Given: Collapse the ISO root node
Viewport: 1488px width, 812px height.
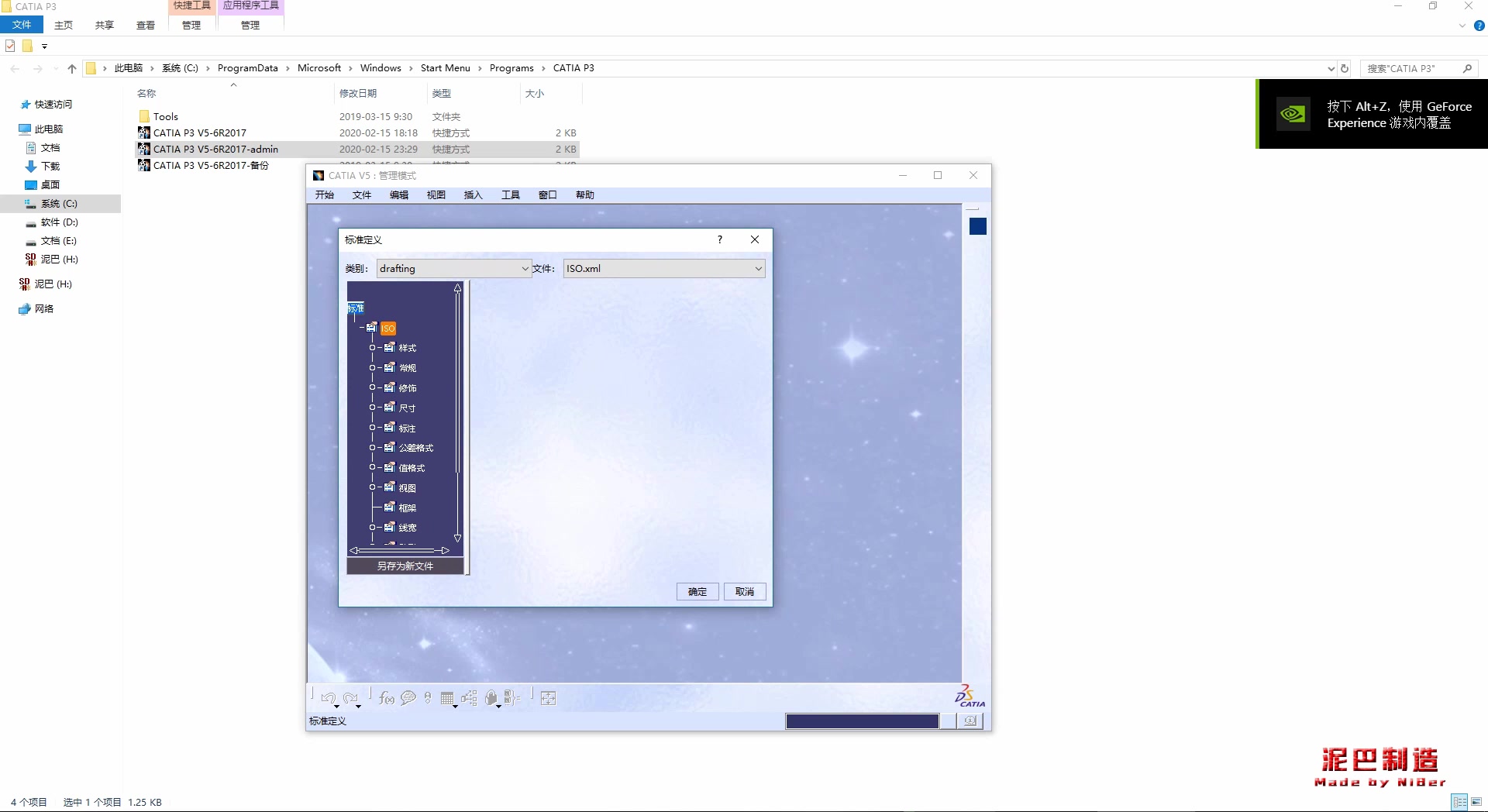Looking at the screenshot, I should [x=362, y=328].
